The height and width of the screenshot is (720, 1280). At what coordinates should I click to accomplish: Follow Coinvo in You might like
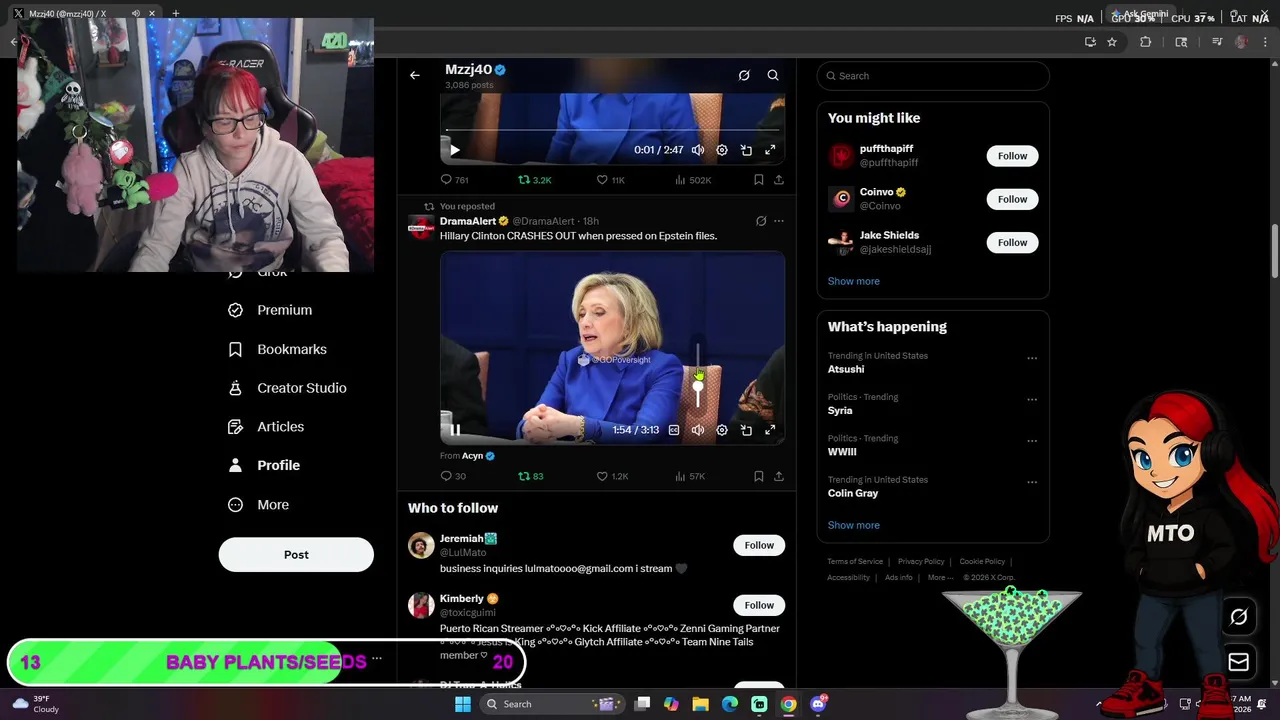[1012, 199]
